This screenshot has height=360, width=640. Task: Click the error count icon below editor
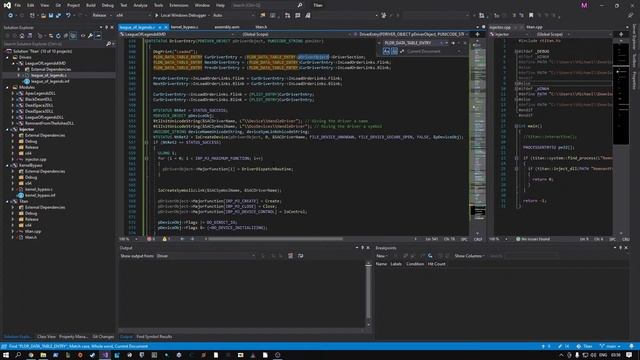[151, 239]
